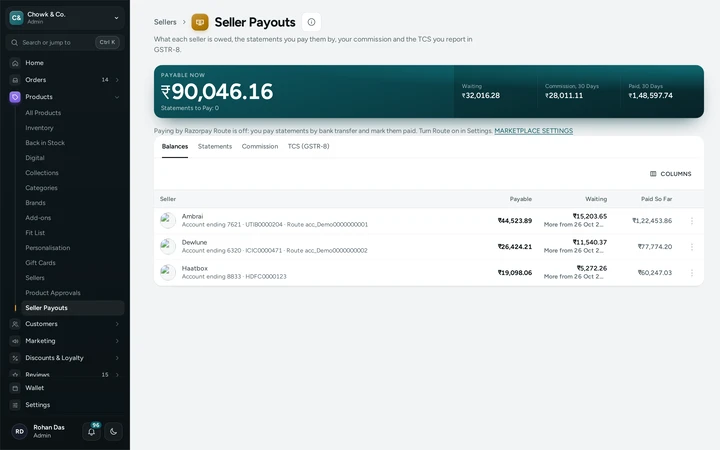Open row options menu for Dewlune

[x=692, y=247]
